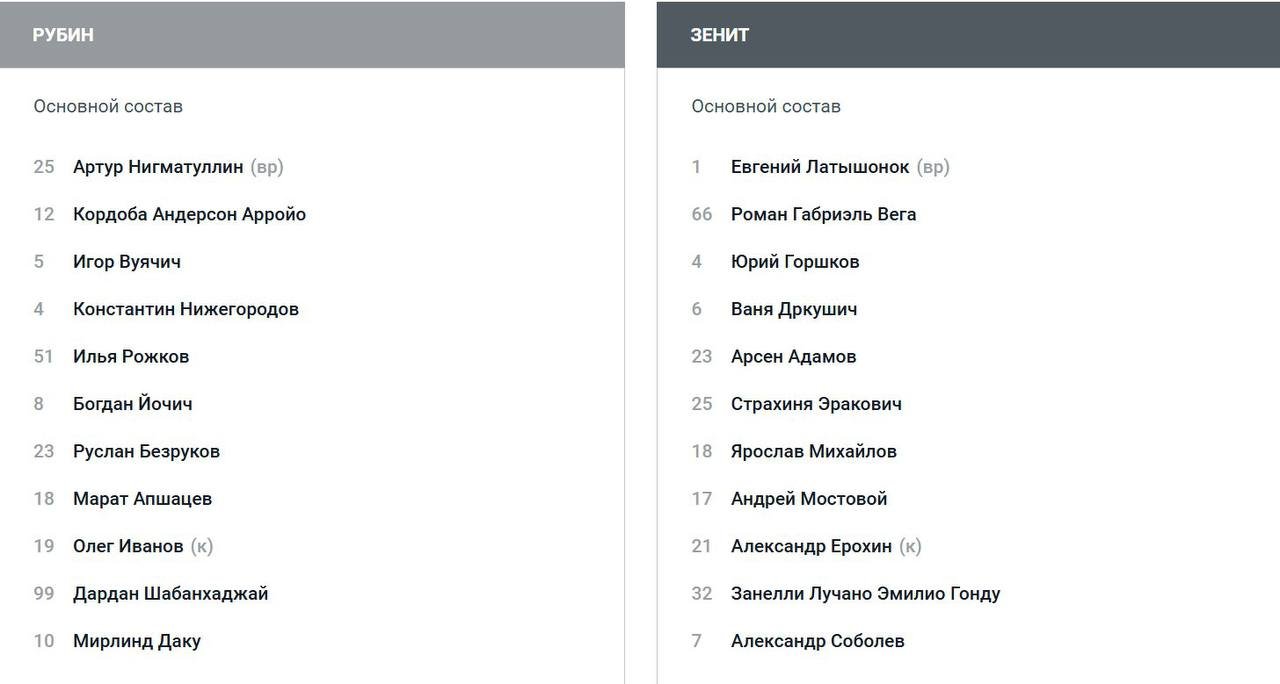The image size is (1280, 684).
Task: Open Игор Вуячич player profile
Action: tap(127, 262)
